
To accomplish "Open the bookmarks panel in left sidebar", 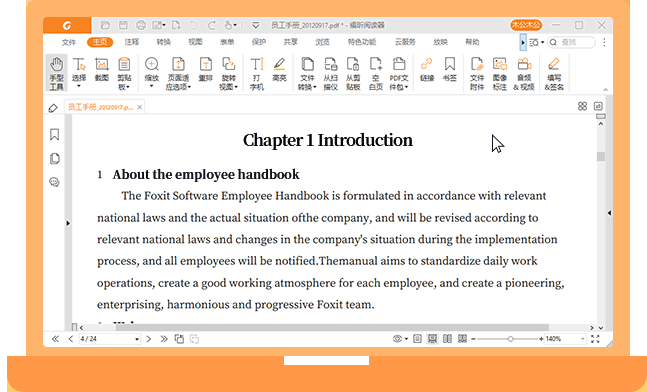I will coord(54,135).
